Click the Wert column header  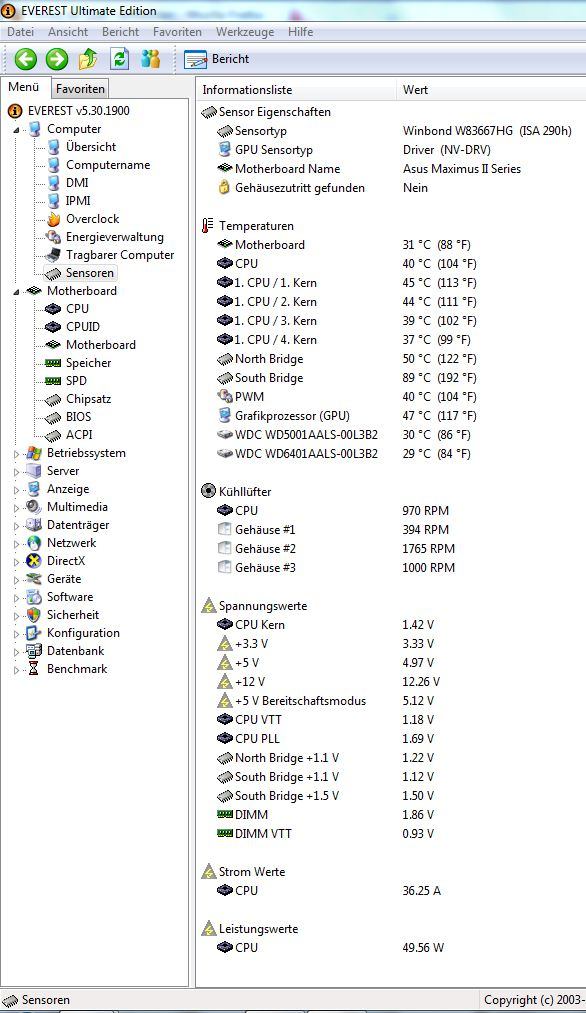491,90
